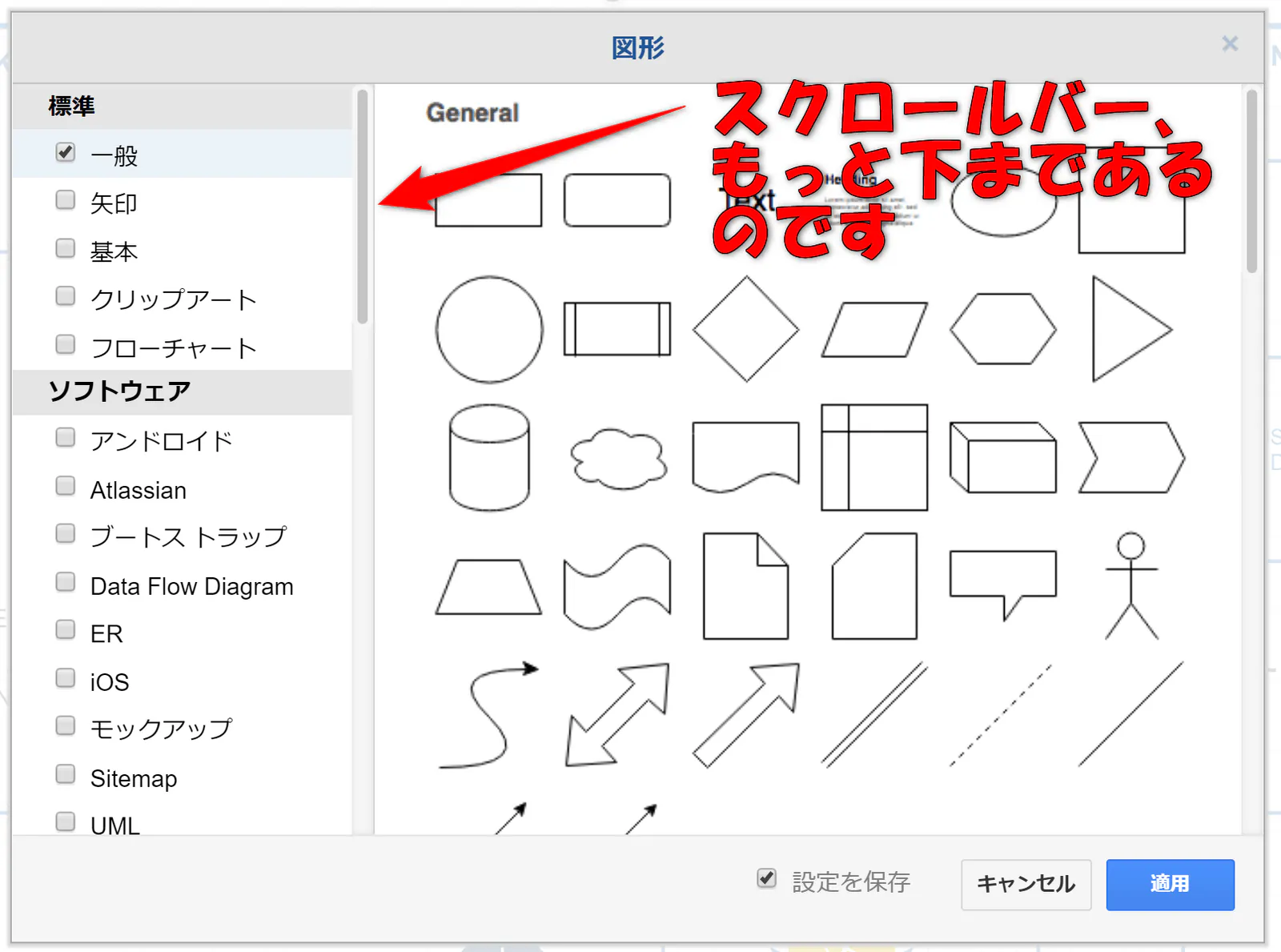Click the 標準 section header
1281x952 pixels.
point(183,106)
